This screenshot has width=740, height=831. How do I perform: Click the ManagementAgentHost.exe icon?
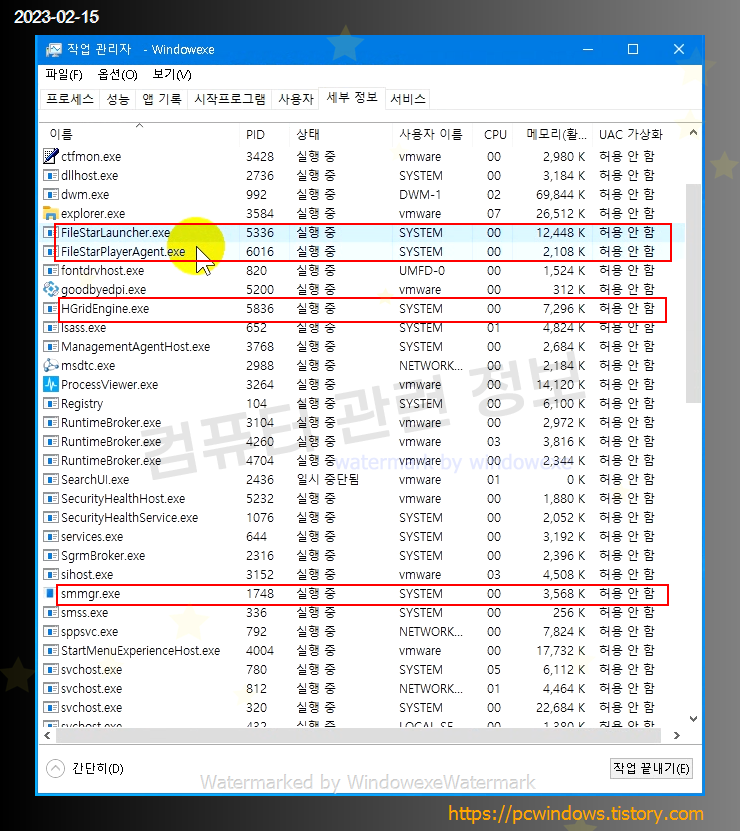tap(50, 347)
